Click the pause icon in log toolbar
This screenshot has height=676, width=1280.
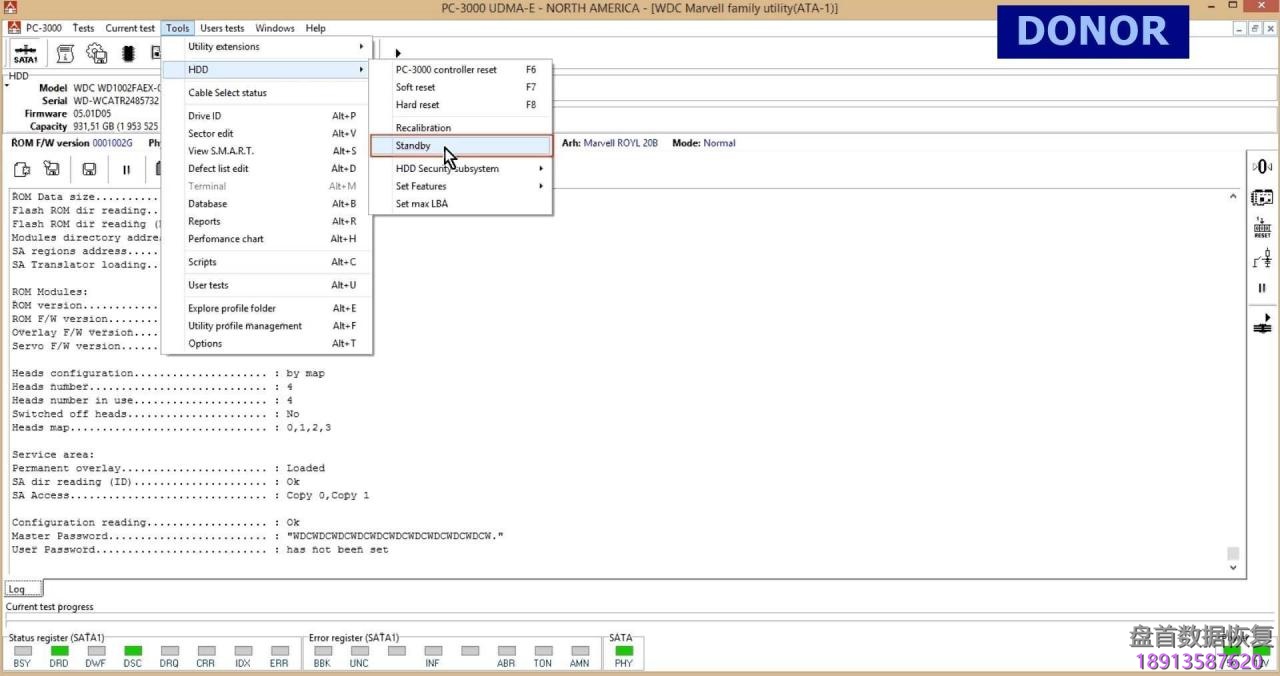tap(126, 169)
